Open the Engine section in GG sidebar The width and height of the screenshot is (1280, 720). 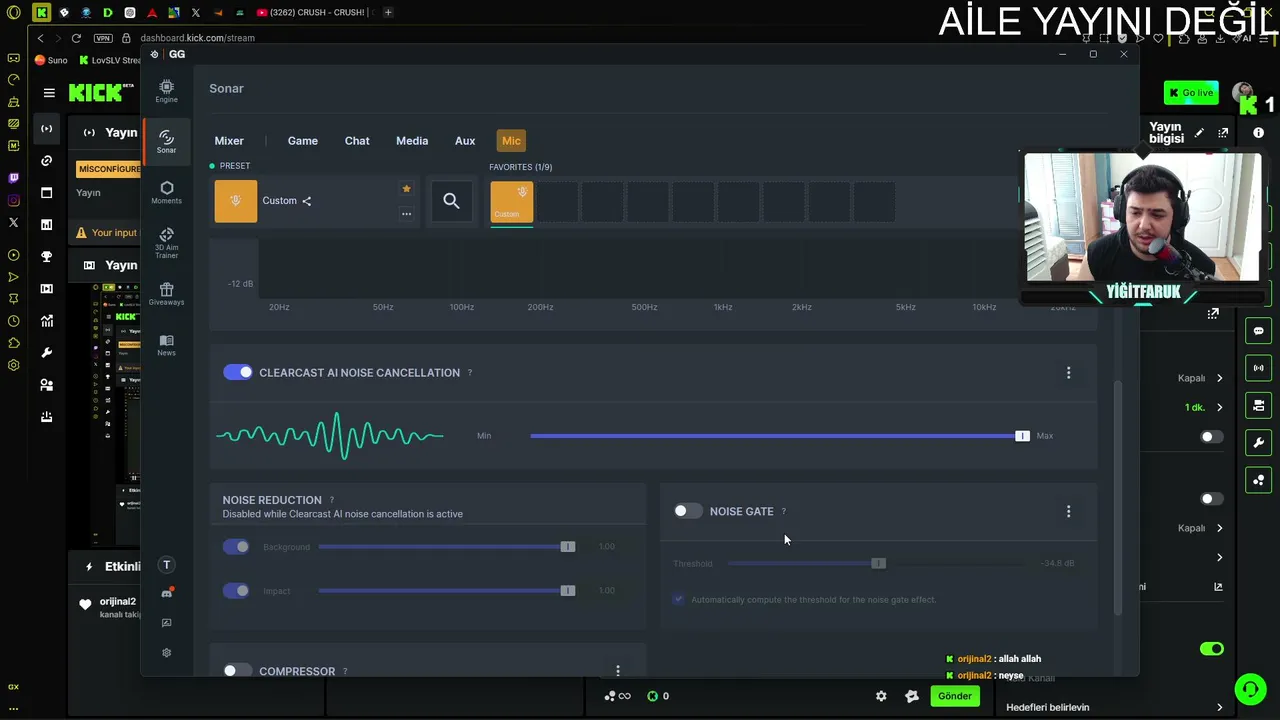166,91
